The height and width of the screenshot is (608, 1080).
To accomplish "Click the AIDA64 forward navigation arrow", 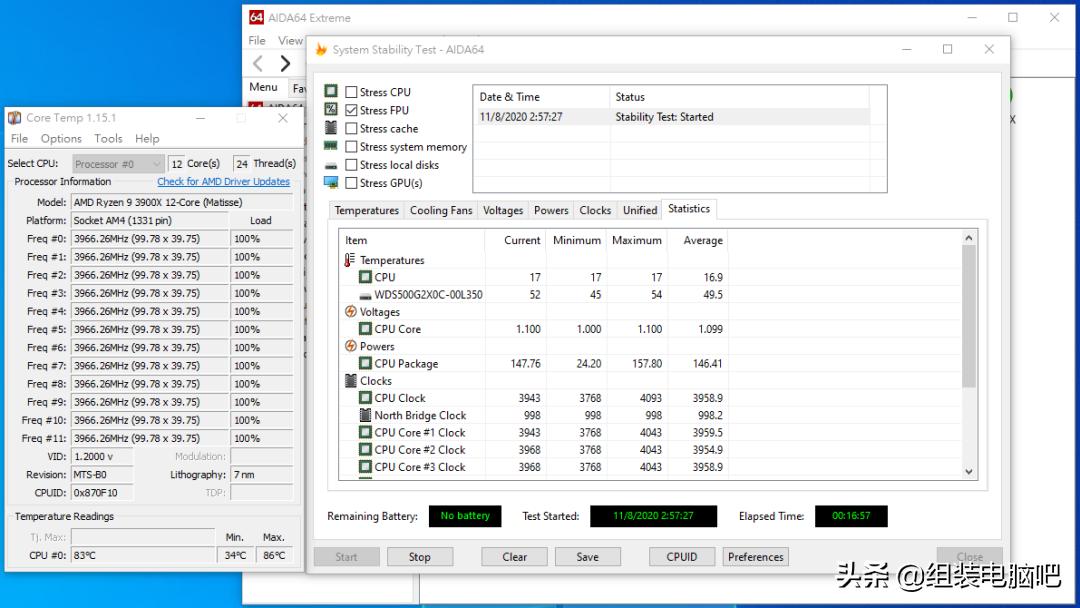I will point(285,63).
